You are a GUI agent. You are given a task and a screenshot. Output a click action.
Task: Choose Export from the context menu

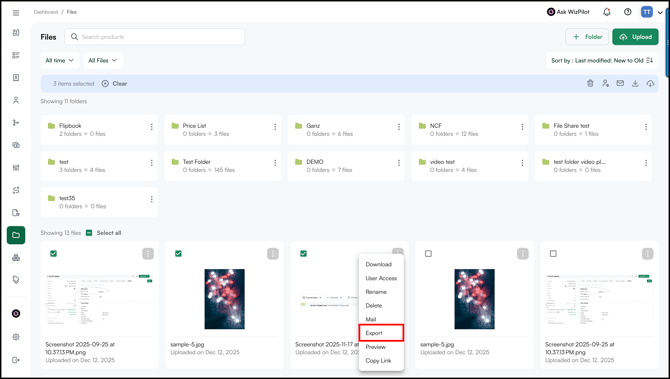(381, 333)
